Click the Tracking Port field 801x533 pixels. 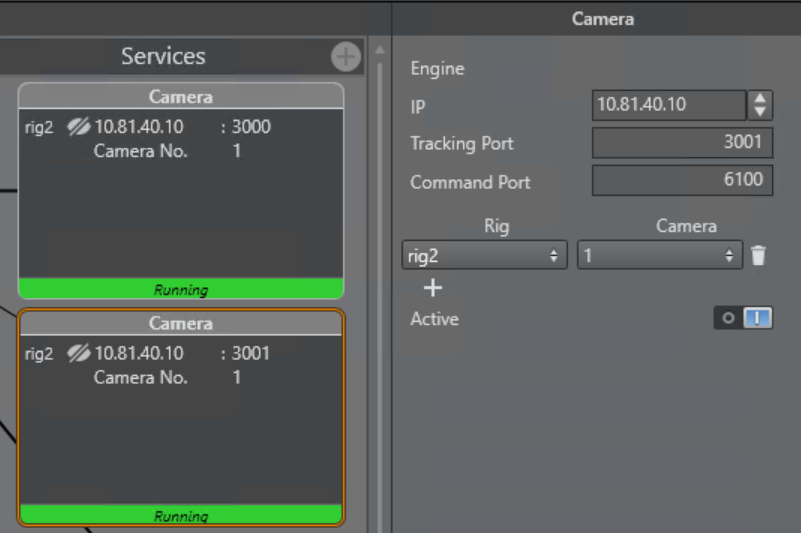[x=682, y=143]
